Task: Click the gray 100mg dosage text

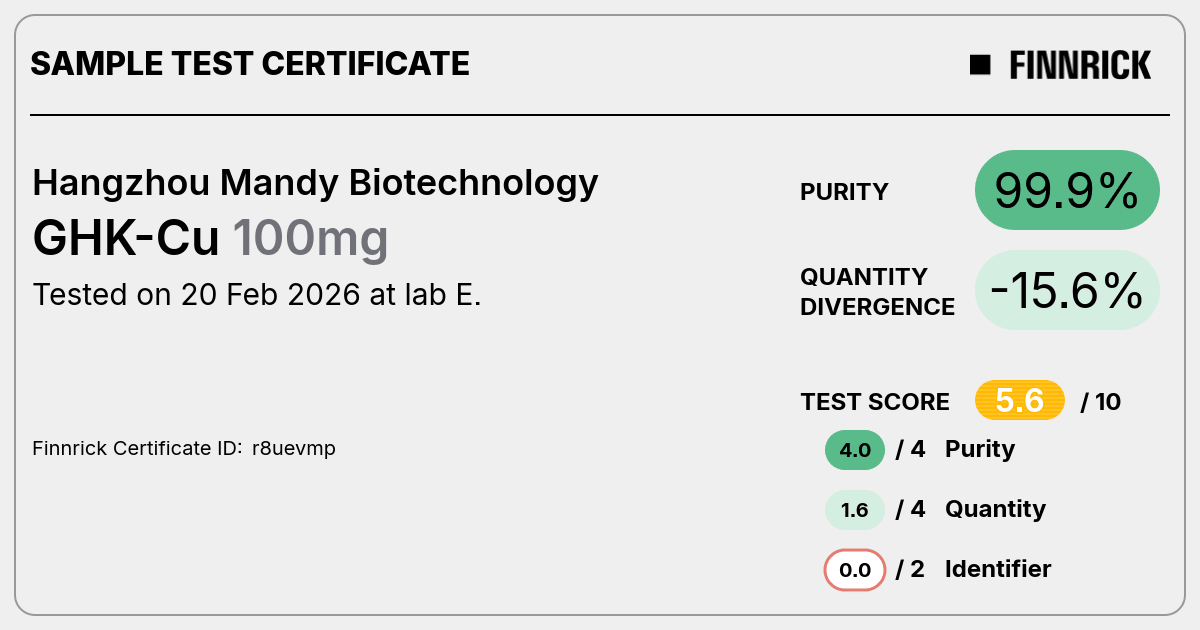Action: [x=310, y=240]
